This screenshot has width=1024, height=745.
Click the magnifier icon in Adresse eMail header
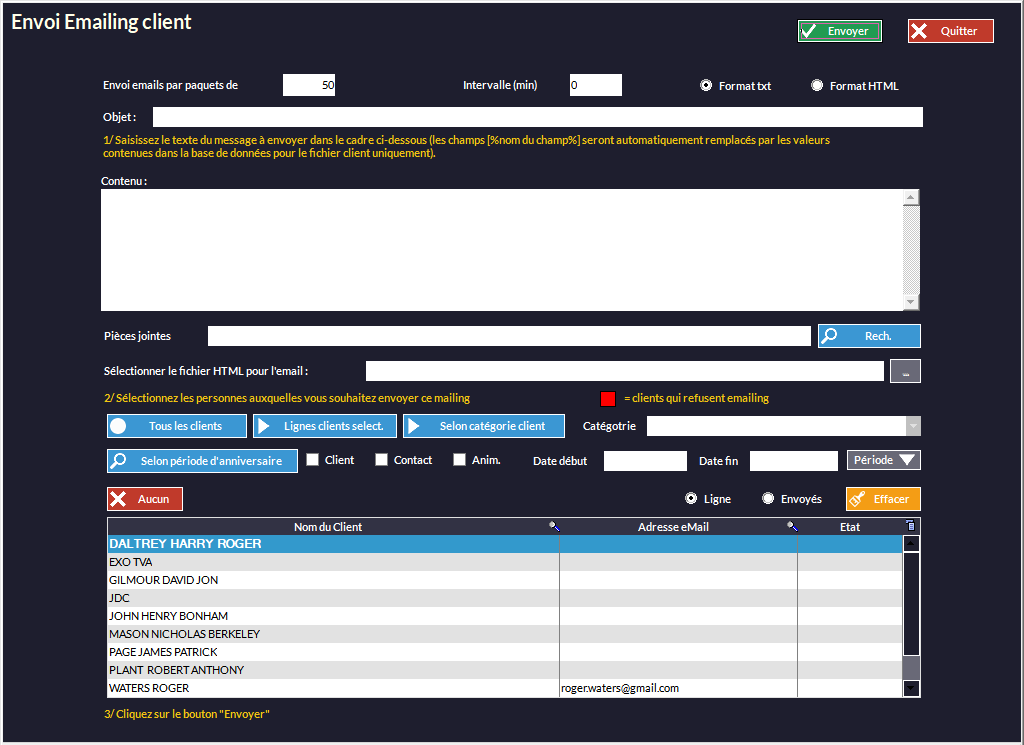791,526
